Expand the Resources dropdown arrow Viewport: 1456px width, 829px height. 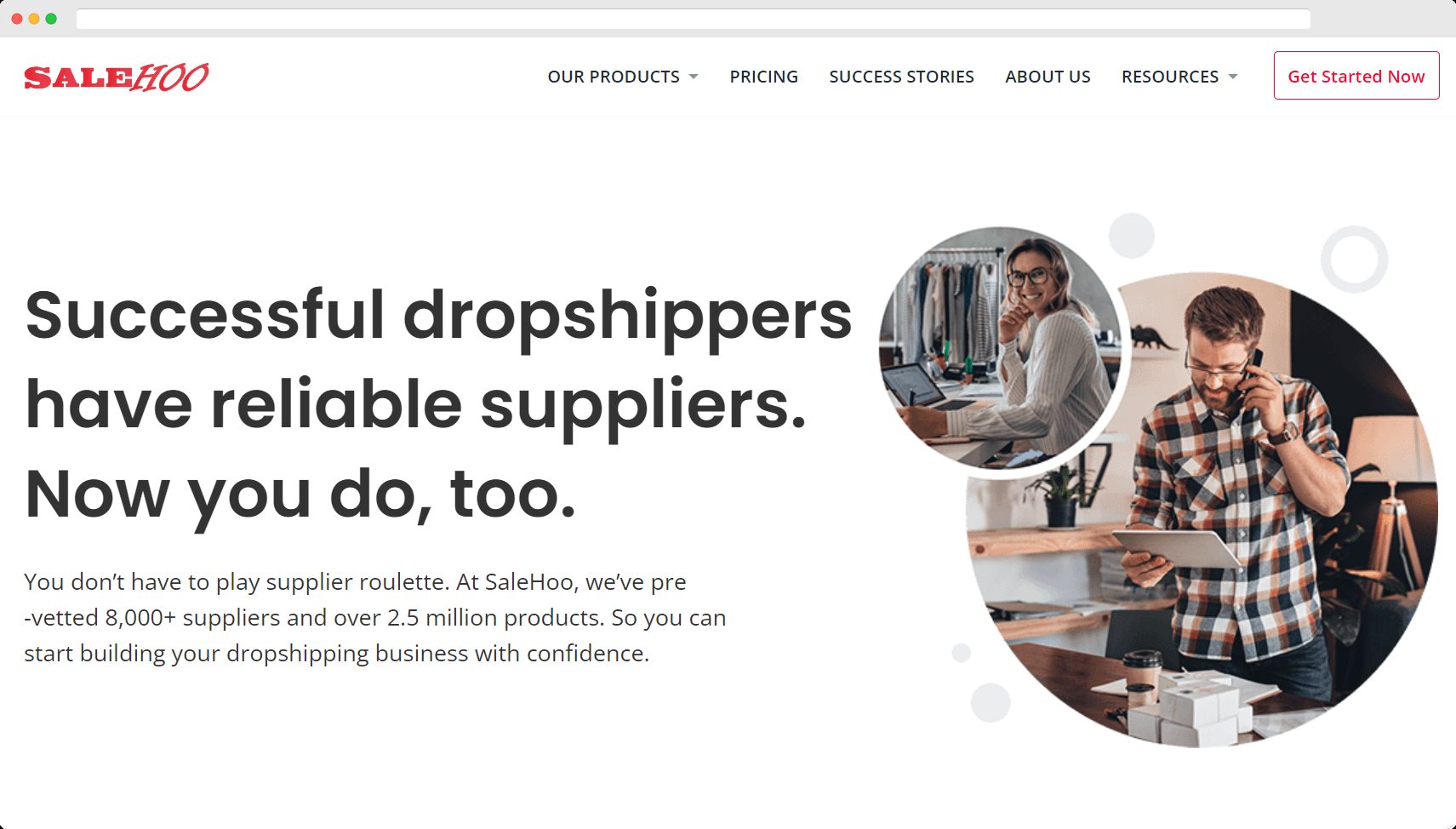tap(1233, 77)
